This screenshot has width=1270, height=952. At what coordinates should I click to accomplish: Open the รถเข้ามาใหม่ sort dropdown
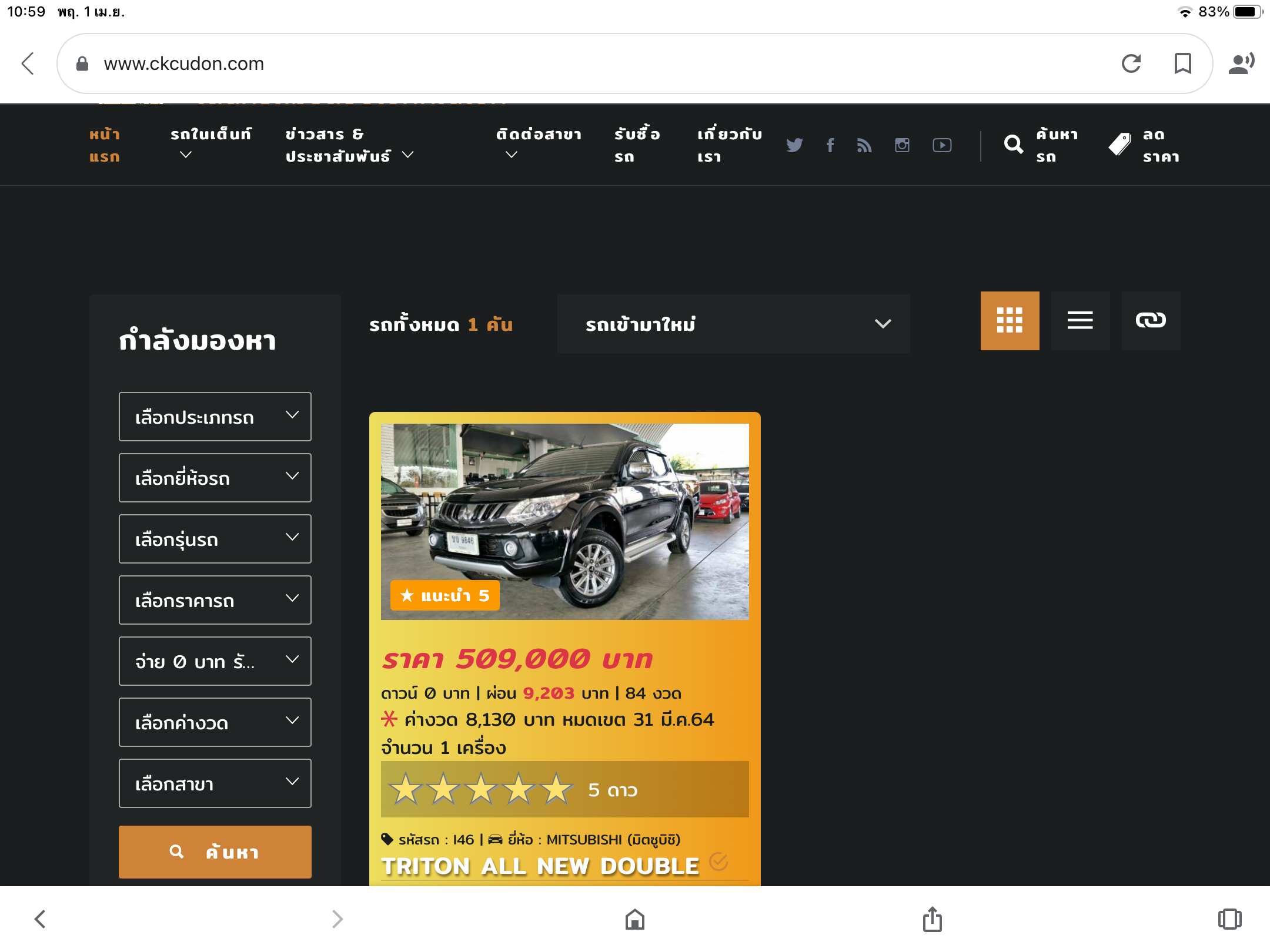click(733, 324)
